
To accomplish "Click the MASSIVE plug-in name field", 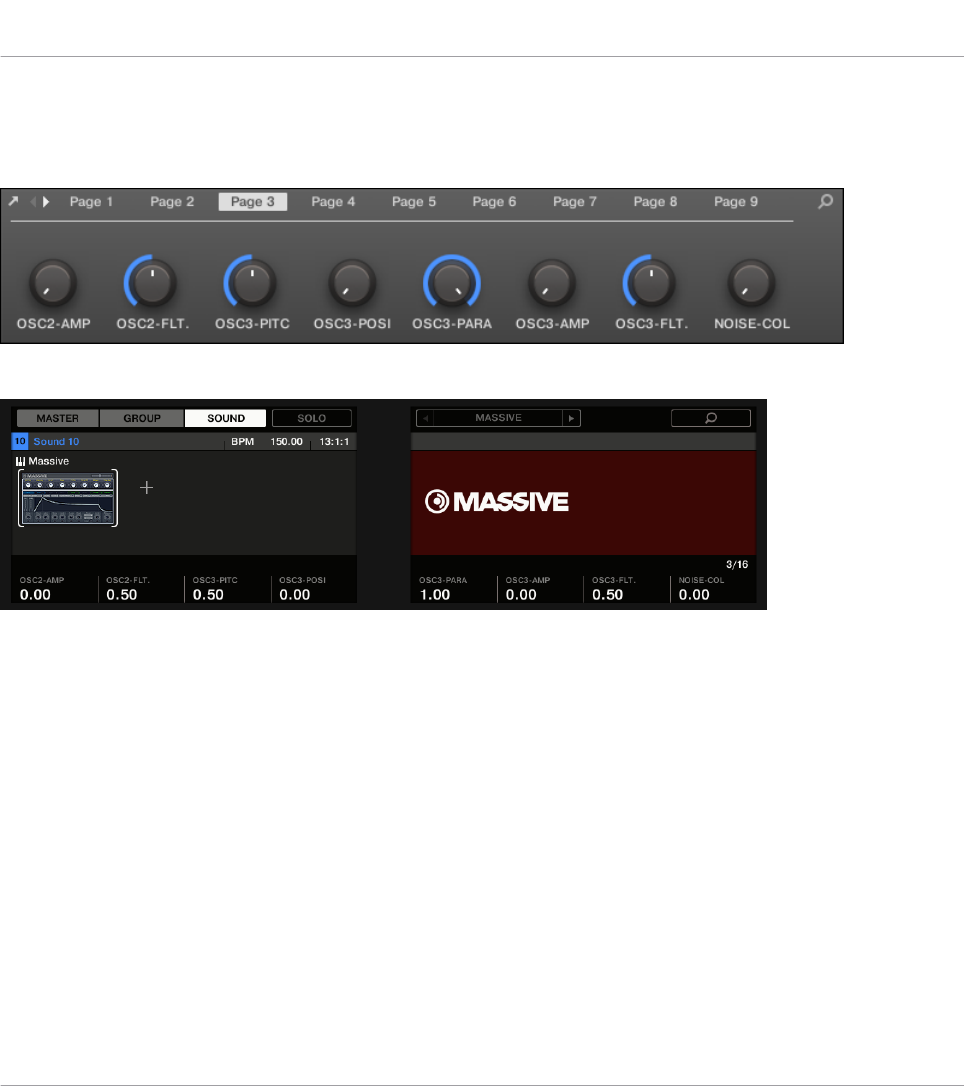I will coord(498,418).
